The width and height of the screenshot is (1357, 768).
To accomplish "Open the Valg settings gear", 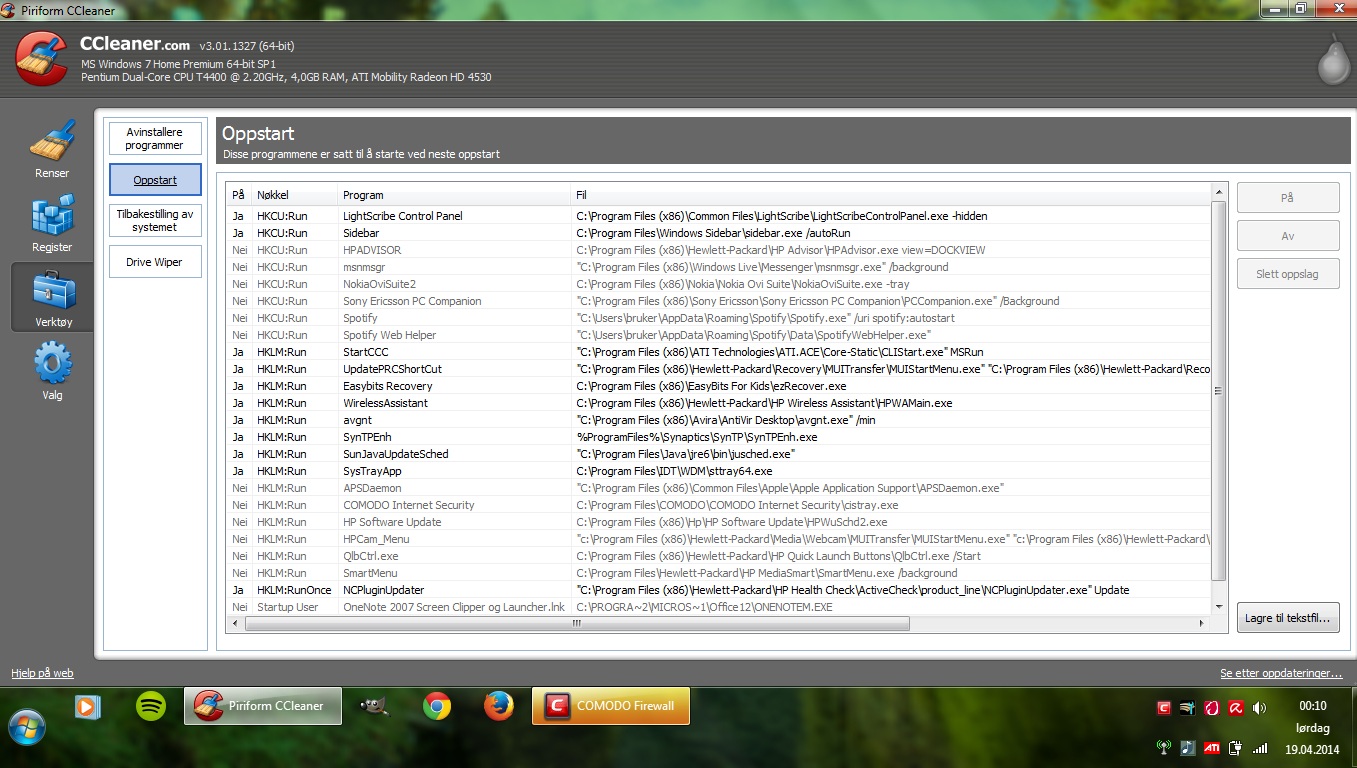I will click(x=52, y=371).
